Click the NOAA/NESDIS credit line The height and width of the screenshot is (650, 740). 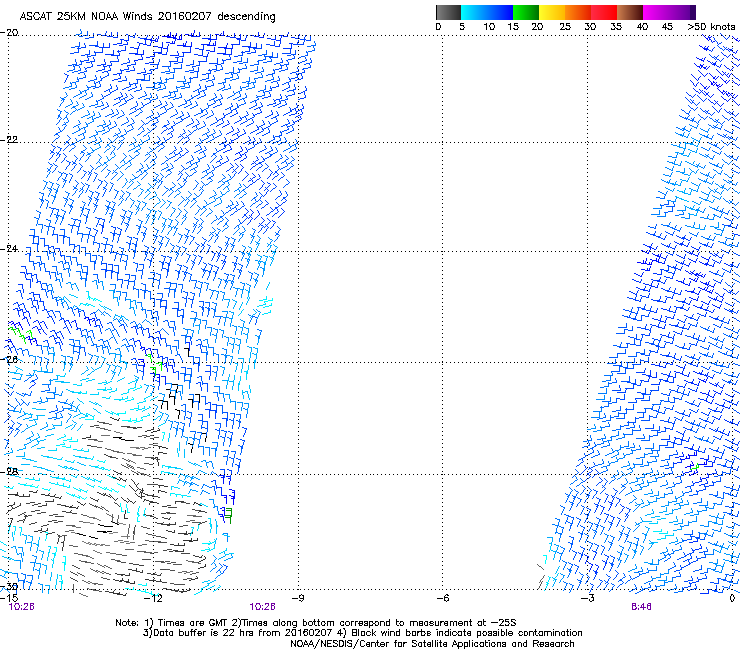point(432,644)
